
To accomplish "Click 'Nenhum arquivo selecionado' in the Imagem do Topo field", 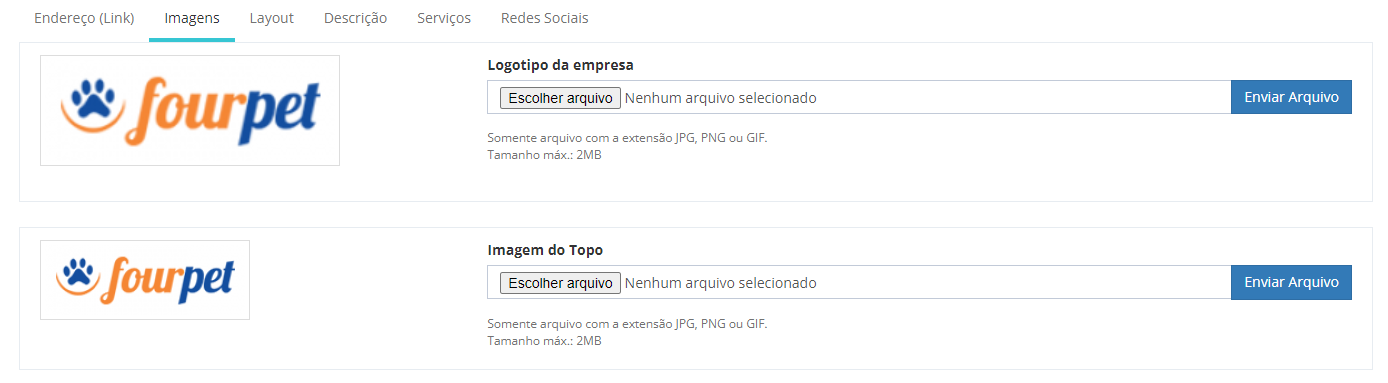I will pyautogui.click(x=720, y=283).
